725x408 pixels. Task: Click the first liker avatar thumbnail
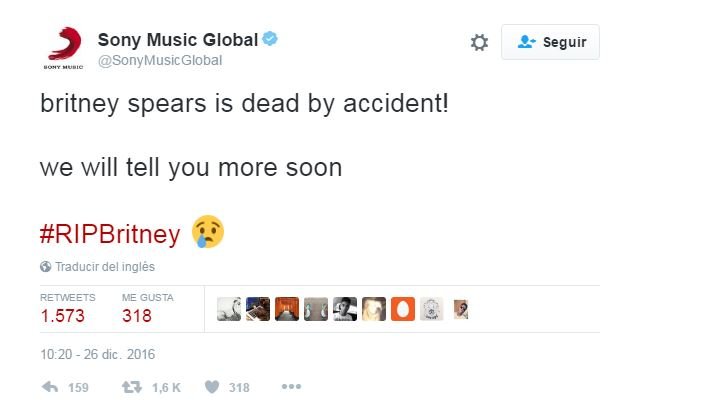(x=229, y=309)
